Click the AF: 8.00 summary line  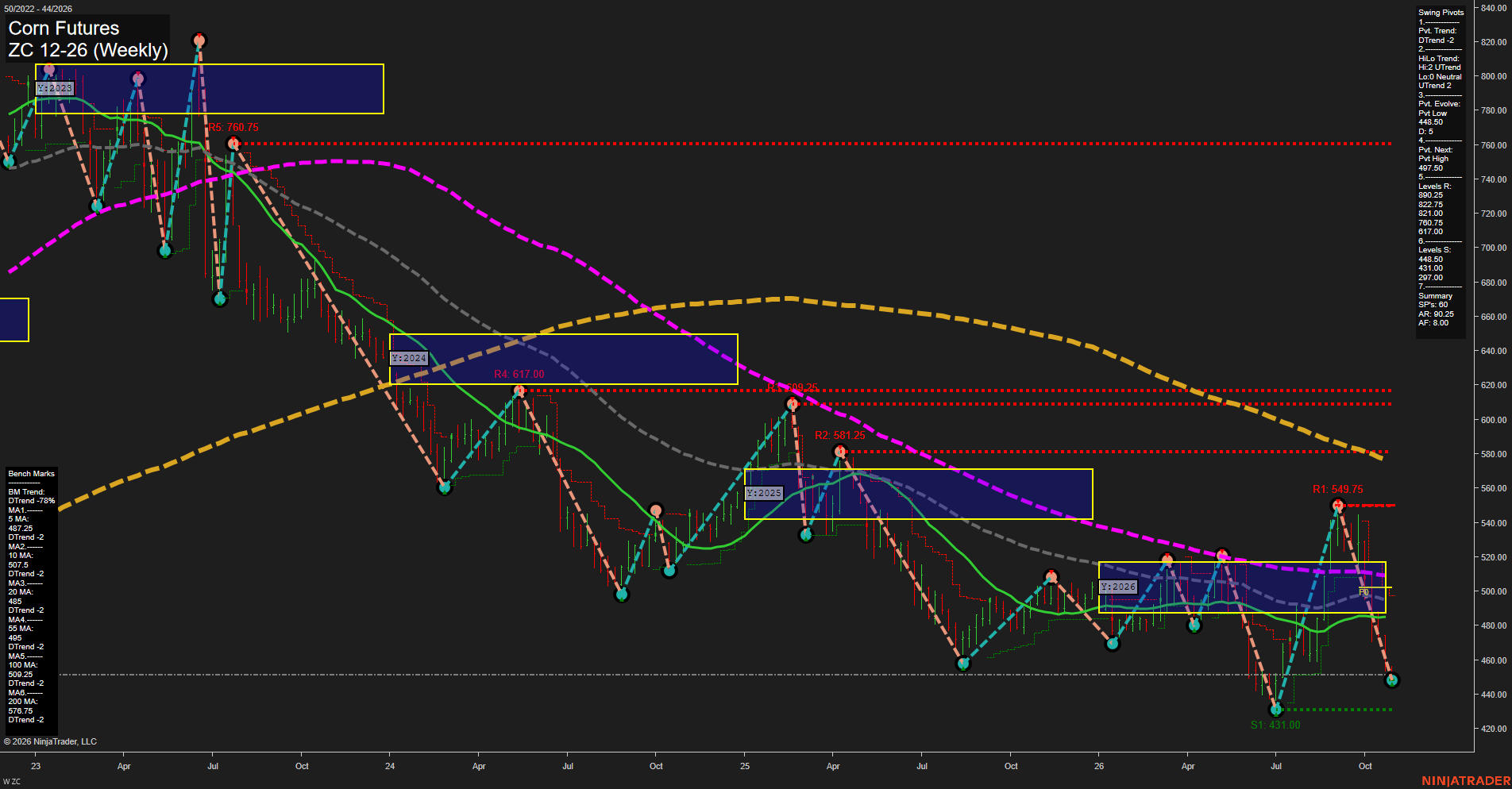pyautogui.click(x=1433, y=323)
